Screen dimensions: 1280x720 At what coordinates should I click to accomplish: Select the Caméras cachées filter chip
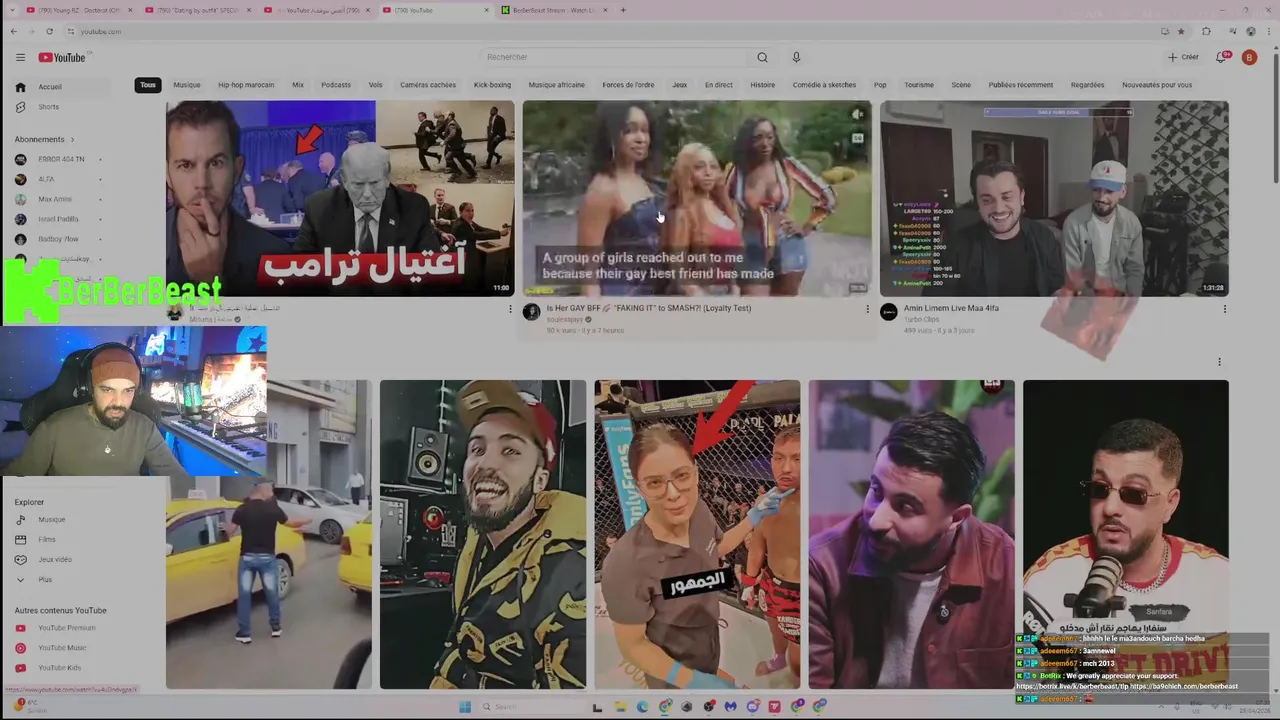pos(428,85)
